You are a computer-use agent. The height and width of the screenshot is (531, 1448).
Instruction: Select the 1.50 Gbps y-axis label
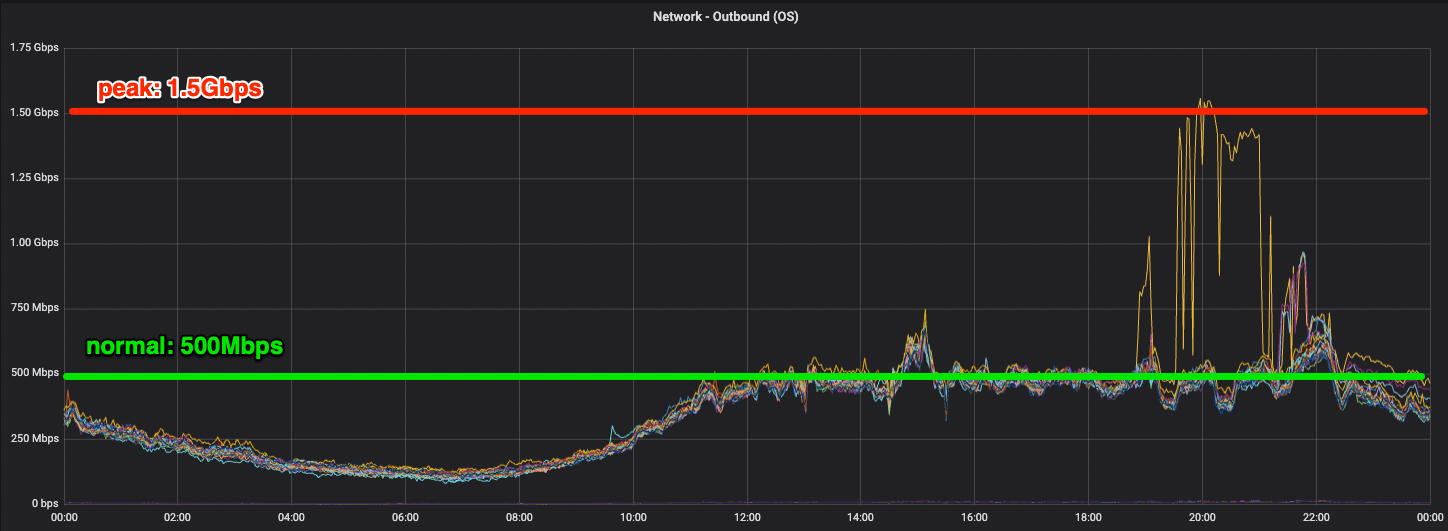(x=34, y=113)
